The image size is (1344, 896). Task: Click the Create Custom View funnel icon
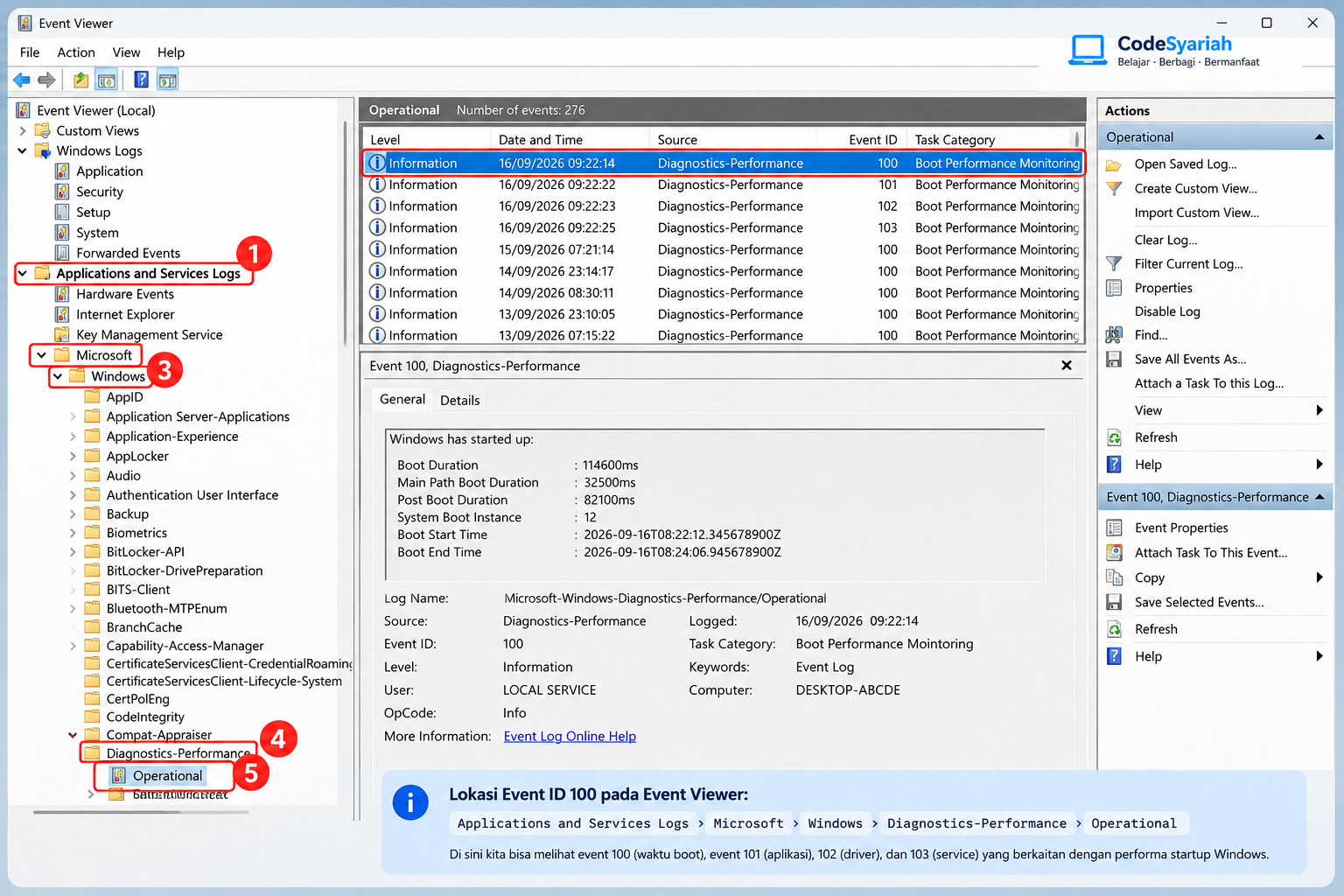coord(1114,188)
